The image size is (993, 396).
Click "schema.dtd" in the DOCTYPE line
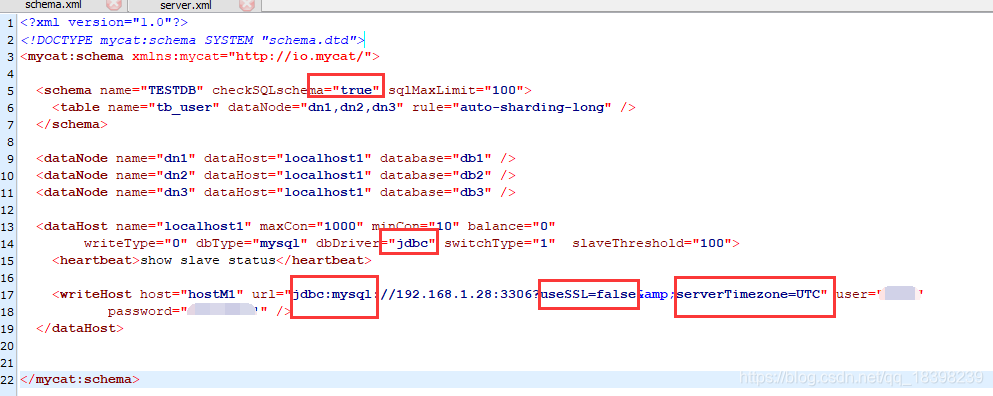pos(309,40)
